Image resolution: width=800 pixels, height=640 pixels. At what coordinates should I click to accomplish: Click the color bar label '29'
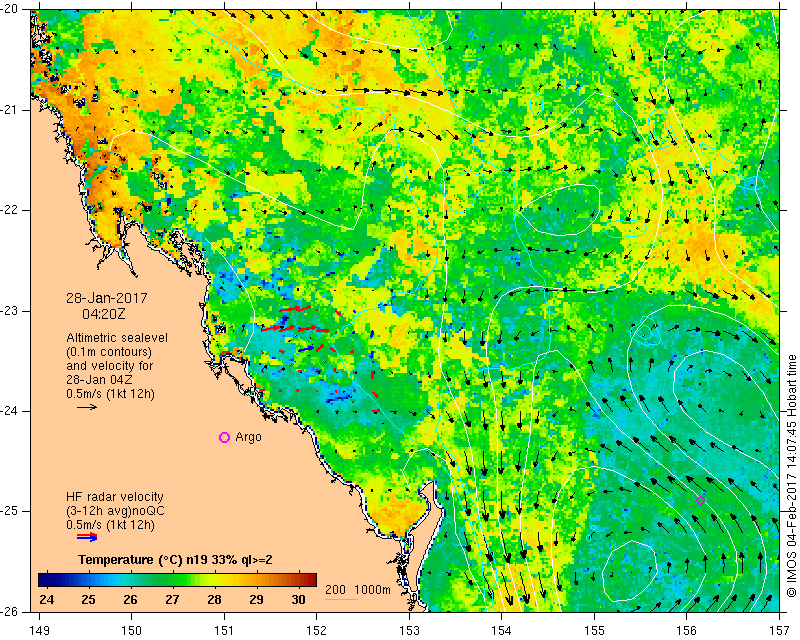click(x=256, y=599)
